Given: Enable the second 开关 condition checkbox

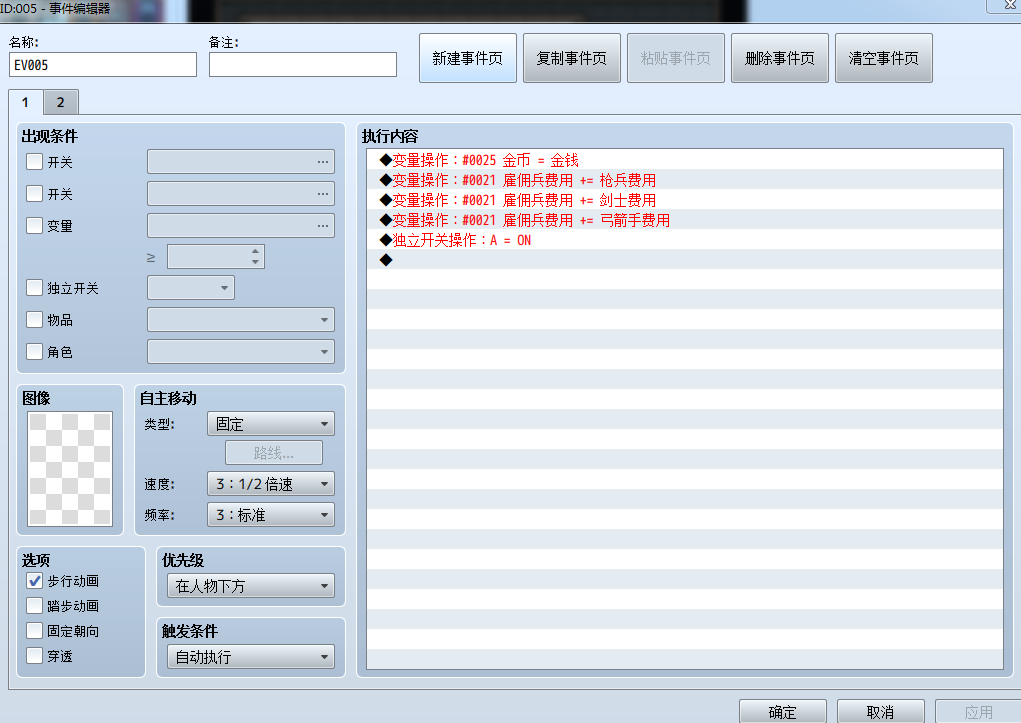Looking at the screenshot, I should (x=35, y=193).
